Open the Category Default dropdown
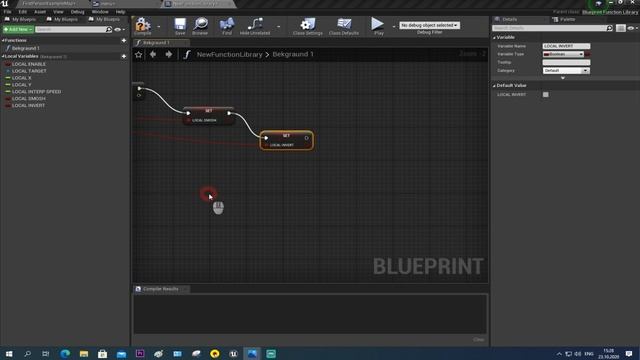640x360 pixels. coord(566,71)
